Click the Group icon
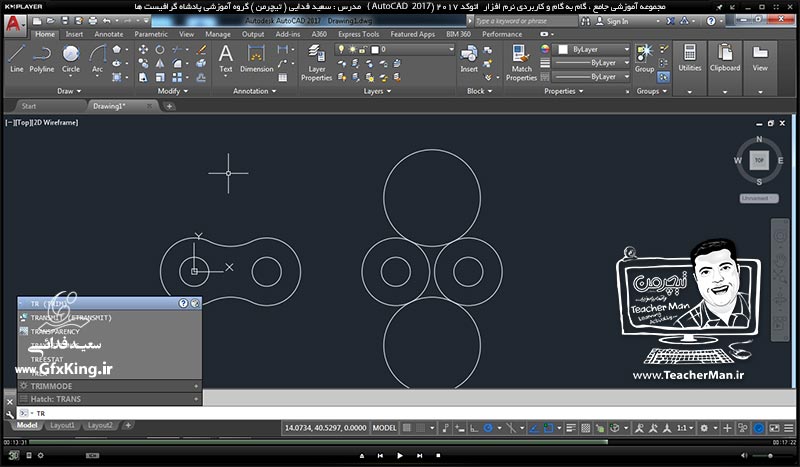Image resolution: width=800 pixels, height=467 pixels. point(644,58)
